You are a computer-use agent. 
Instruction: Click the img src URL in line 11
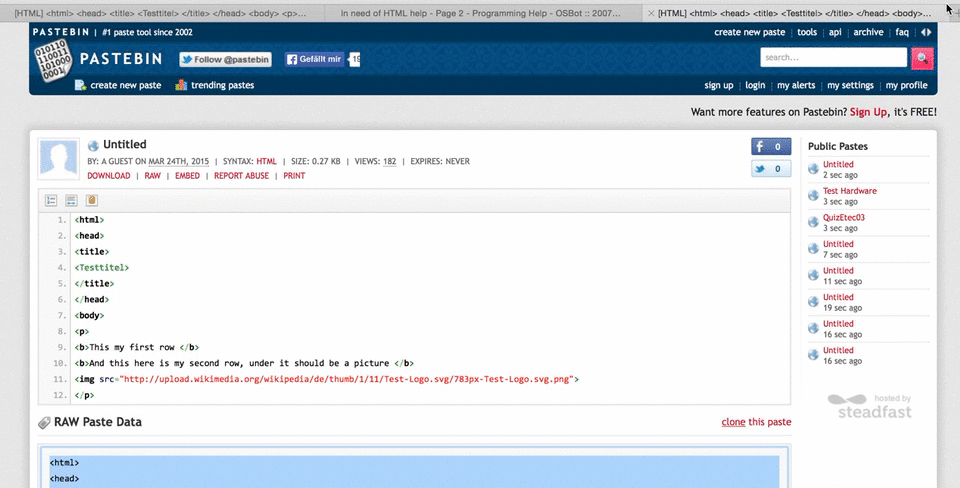click(347, 379)
